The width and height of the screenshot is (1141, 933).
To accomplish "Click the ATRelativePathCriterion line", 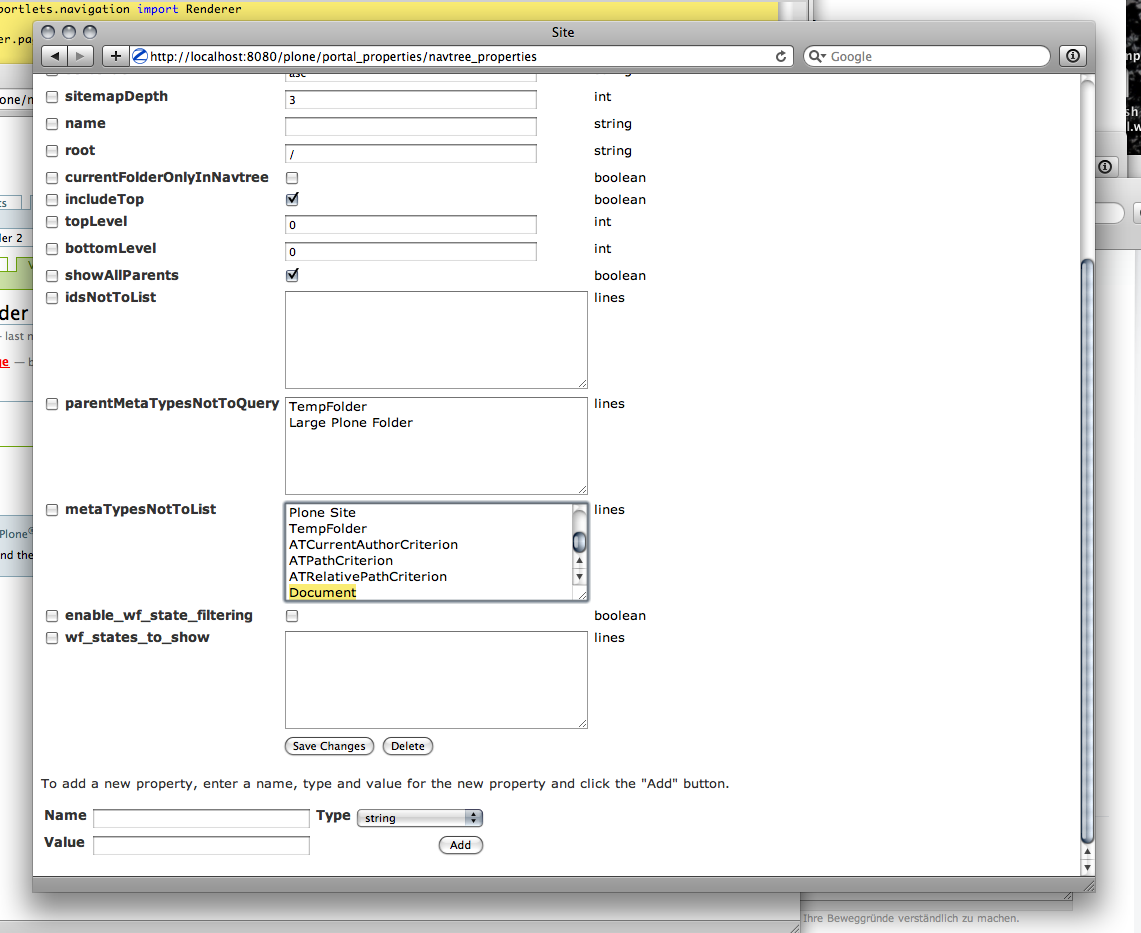I will pos(367,576).
